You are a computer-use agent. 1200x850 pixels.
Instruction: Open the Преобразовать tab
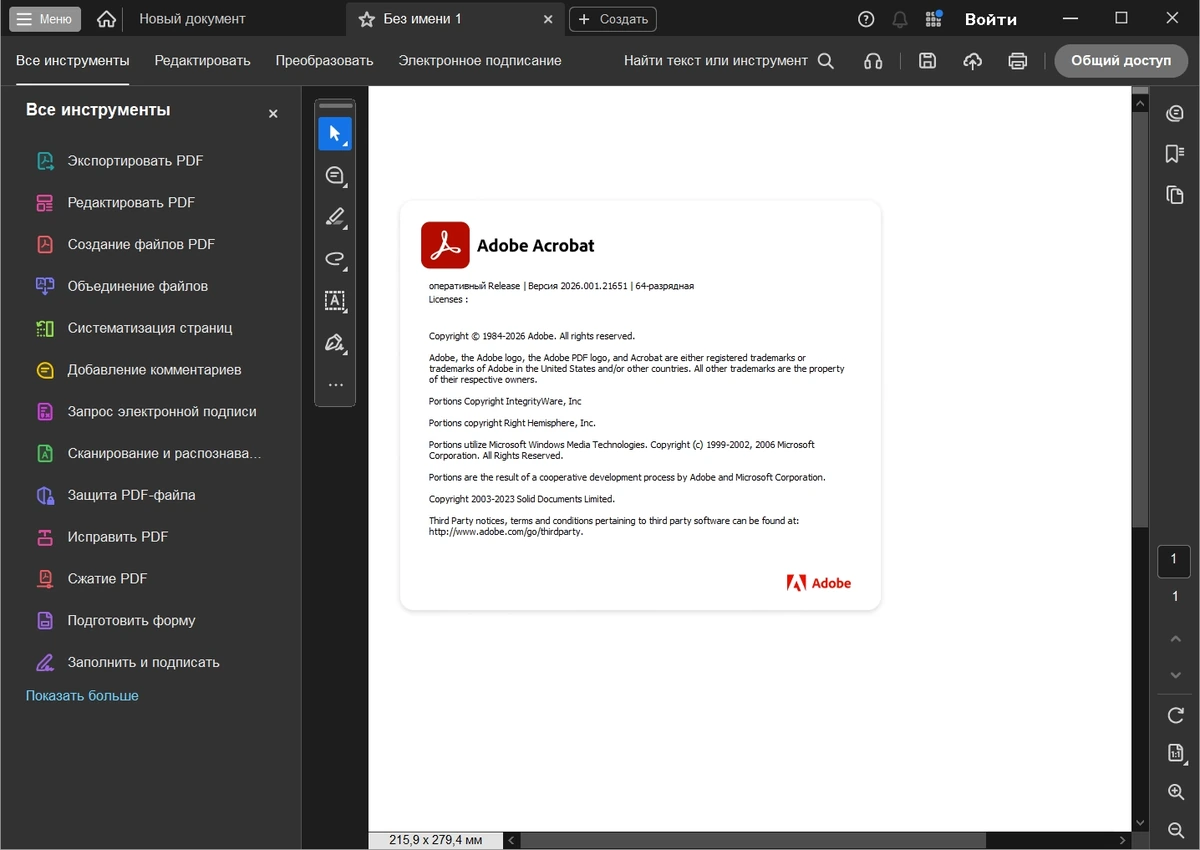tap(324, 61)
